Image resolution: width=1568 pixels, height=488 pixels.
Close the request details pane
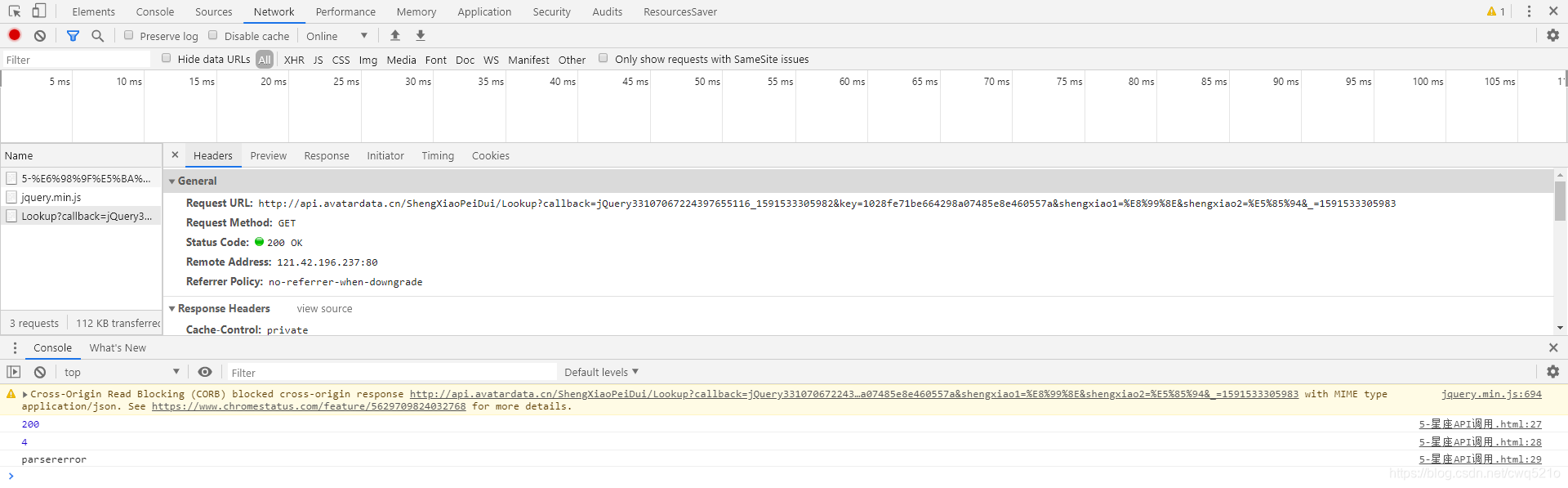pyautogui.click(x=175, y=154)
